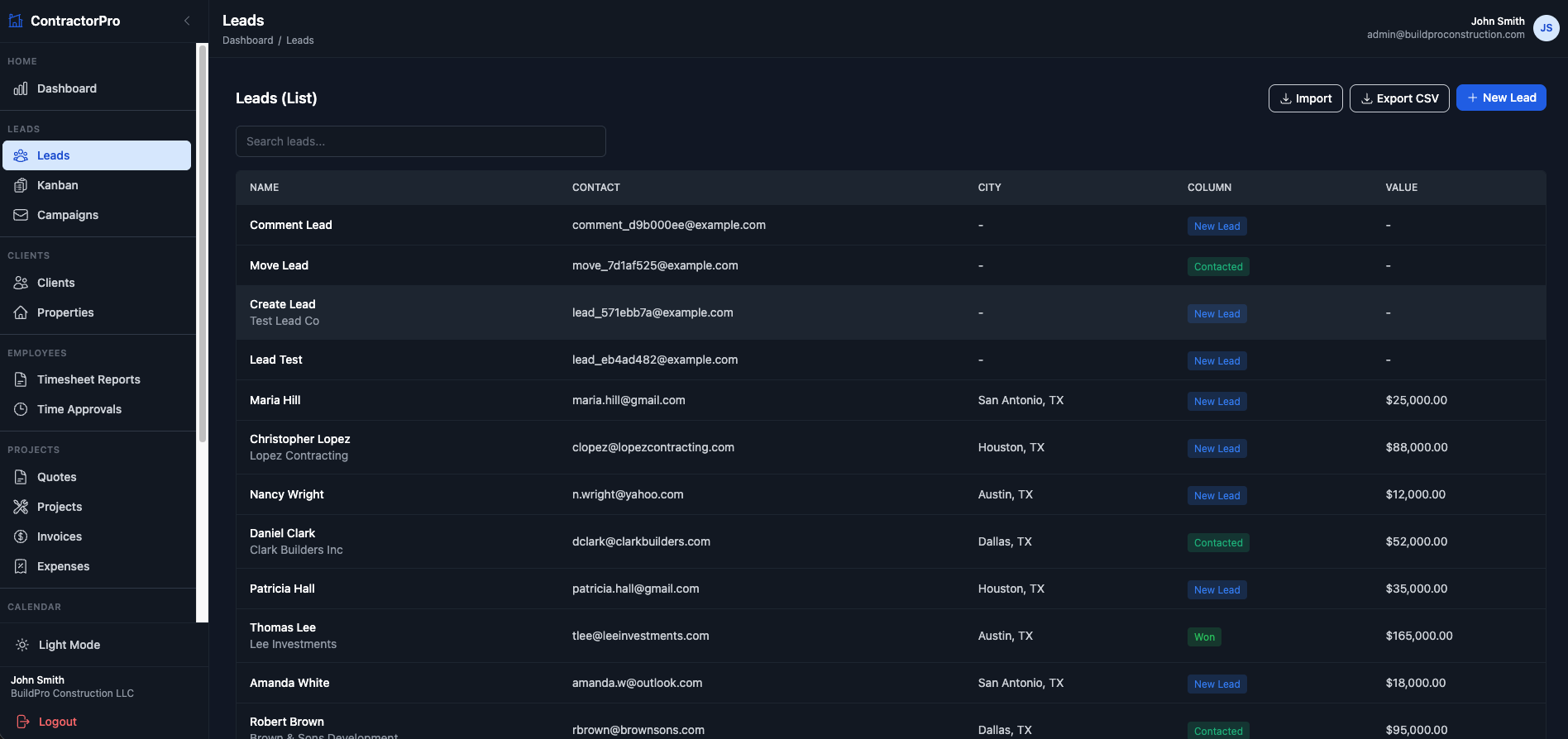Click the Properties house icon
Screen dimensions: 1568x739
point(21,312)
